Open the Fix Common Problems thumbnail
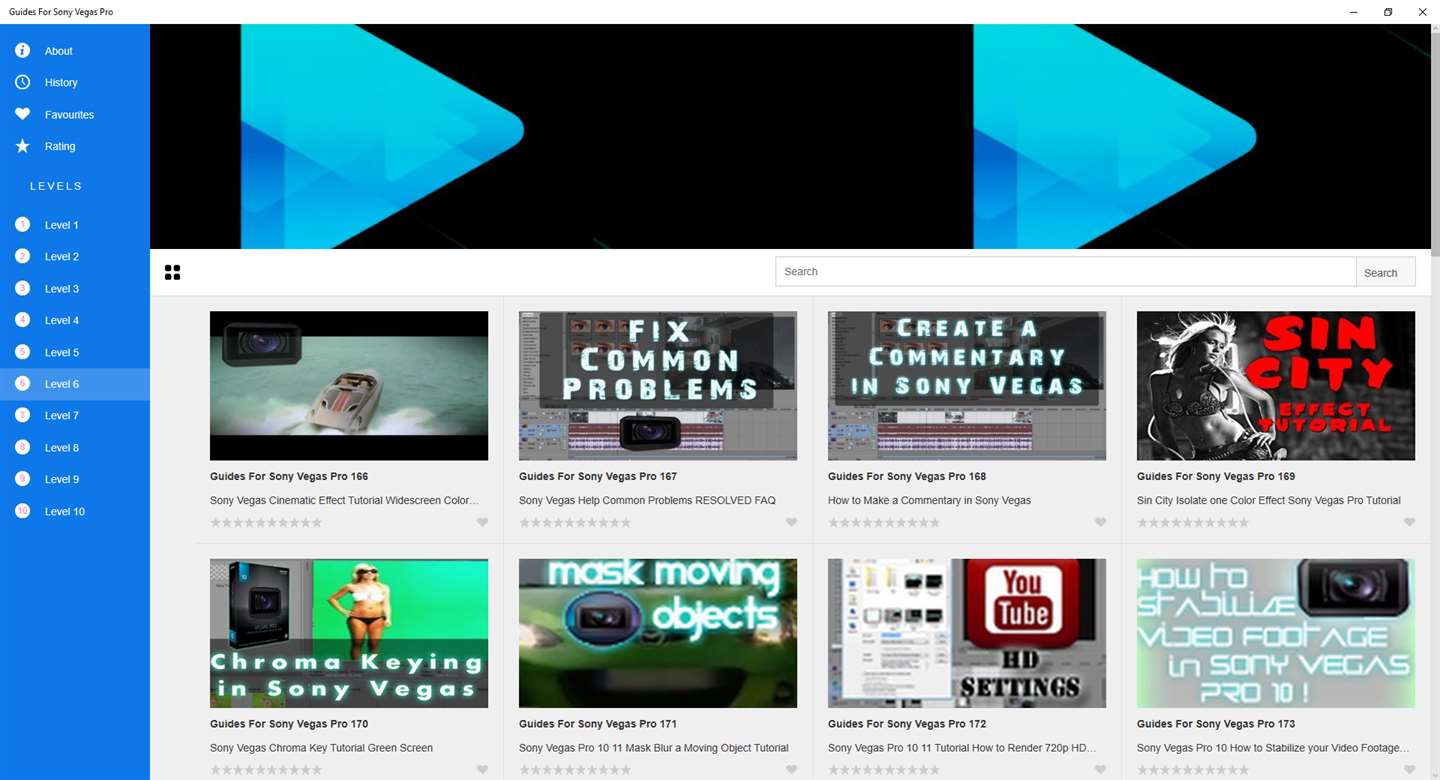 pos(658,385)
